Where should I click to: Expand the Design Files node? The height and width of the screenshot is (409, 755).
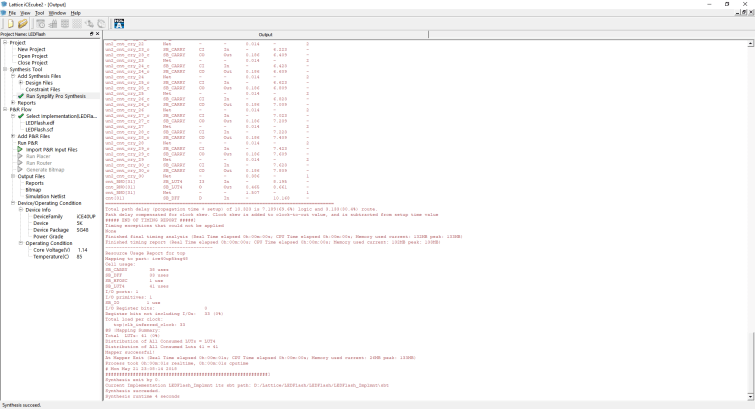(x=20, y=83)
